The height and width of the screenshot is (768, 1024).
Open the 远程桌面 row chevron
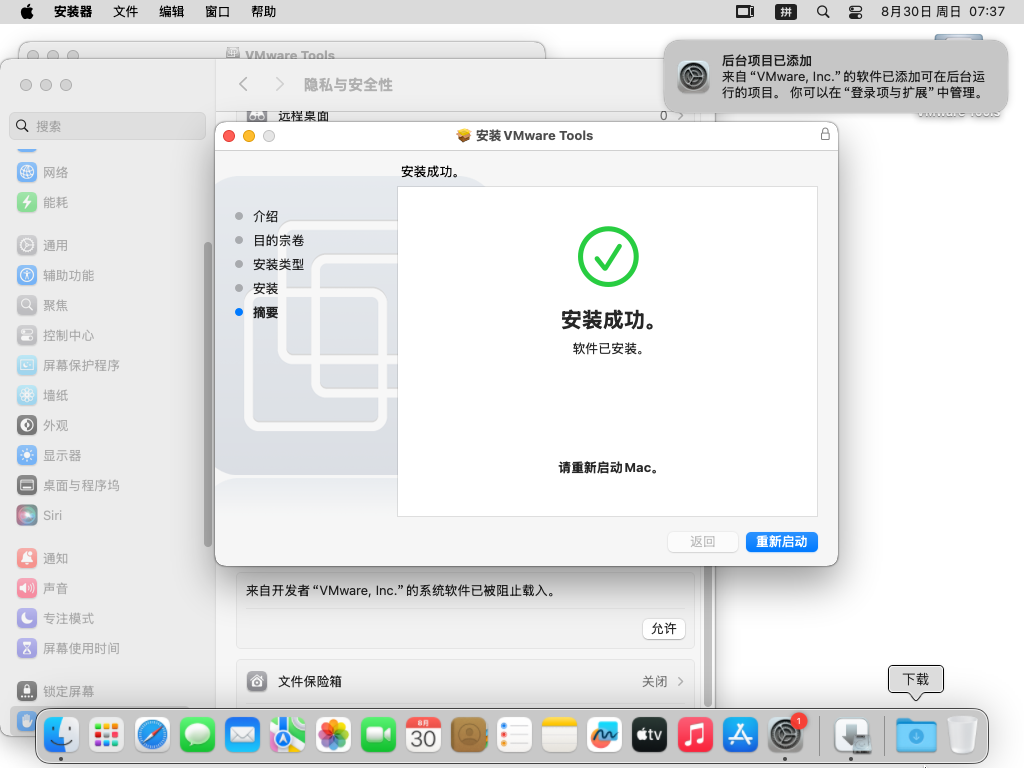pyautogui.click(x=680, y=116)
